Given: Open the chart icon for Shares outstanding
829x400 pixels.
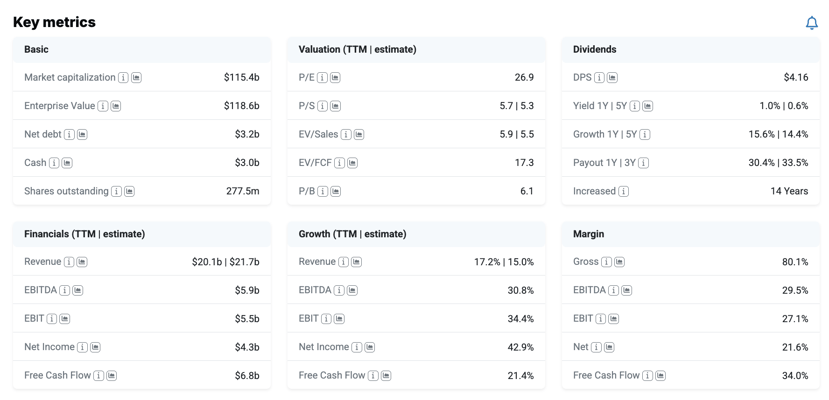Looking at the screenshot, I should 129,191.
